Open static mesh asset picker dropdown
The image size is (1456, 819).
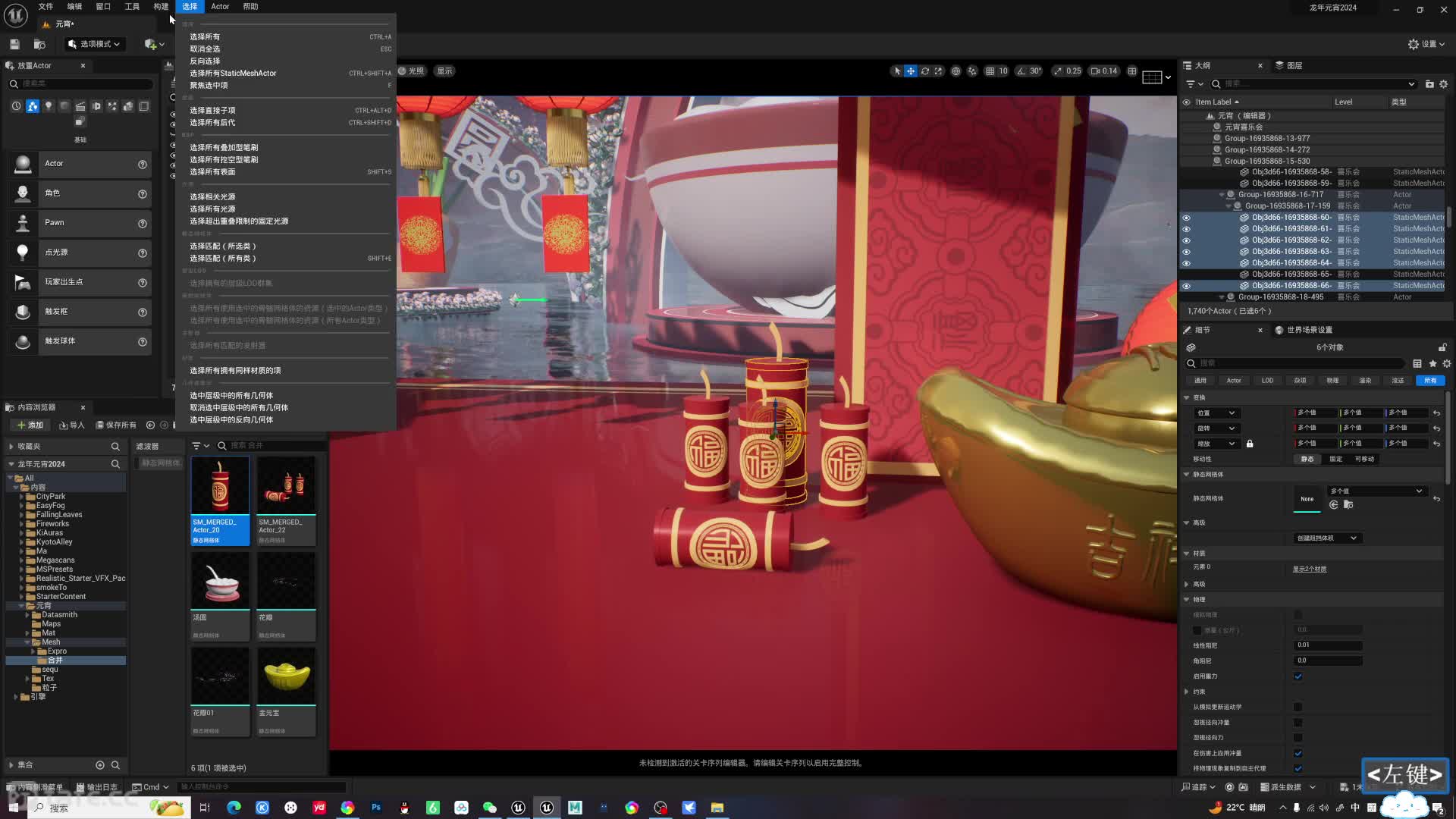click(1376, 491)
